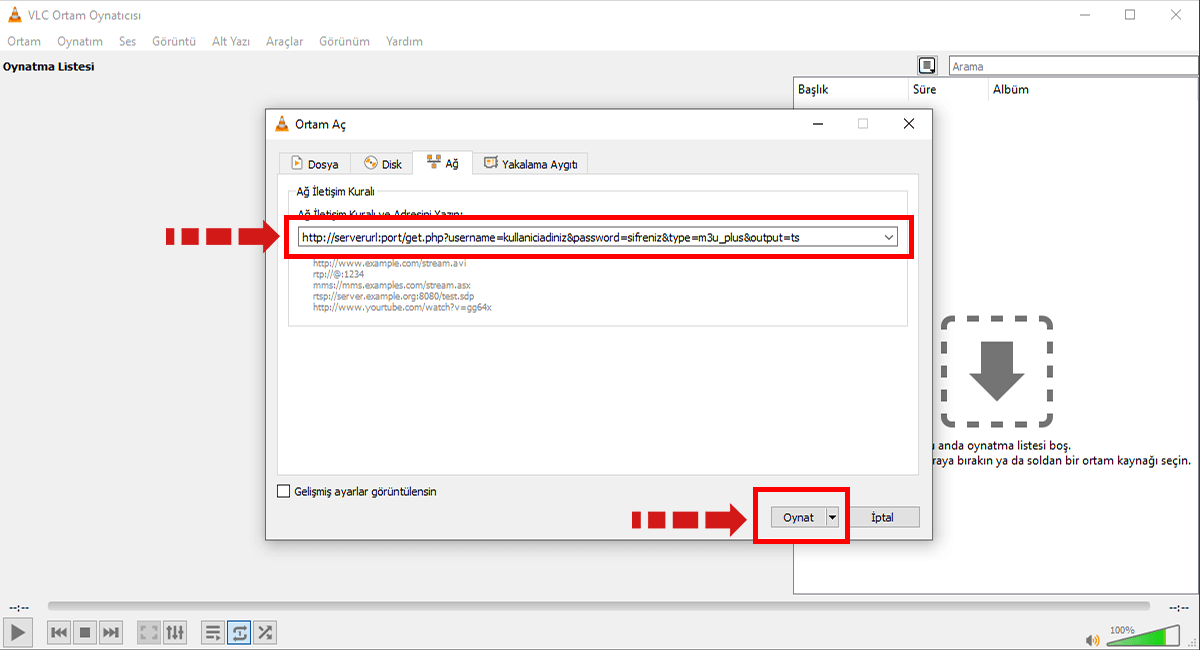Open the Oynatım menu
This screenshot has height=650, width=1200.
click(x=80, y=41)
